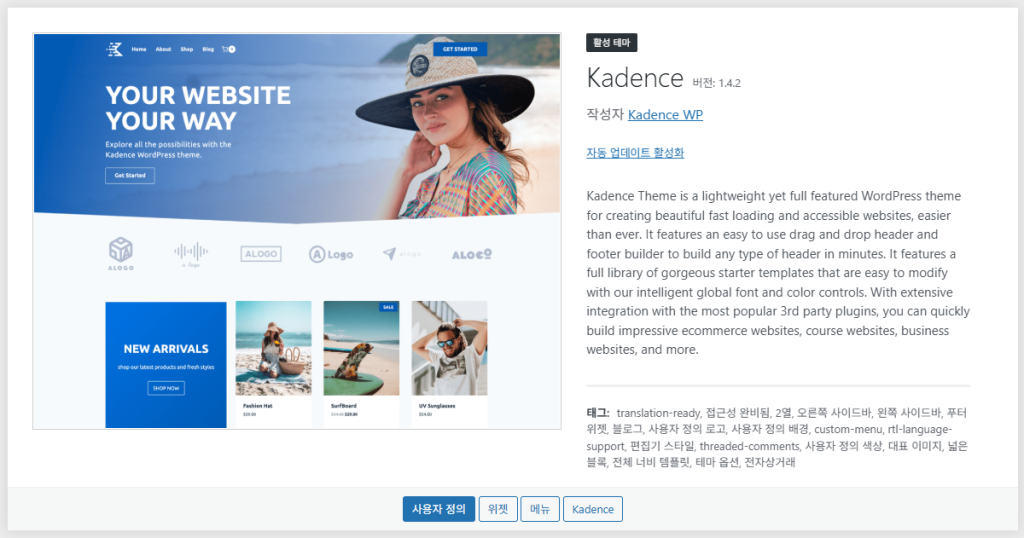Select the Shop item in preview navigation

pyautogui.click(x=187, y=49)
